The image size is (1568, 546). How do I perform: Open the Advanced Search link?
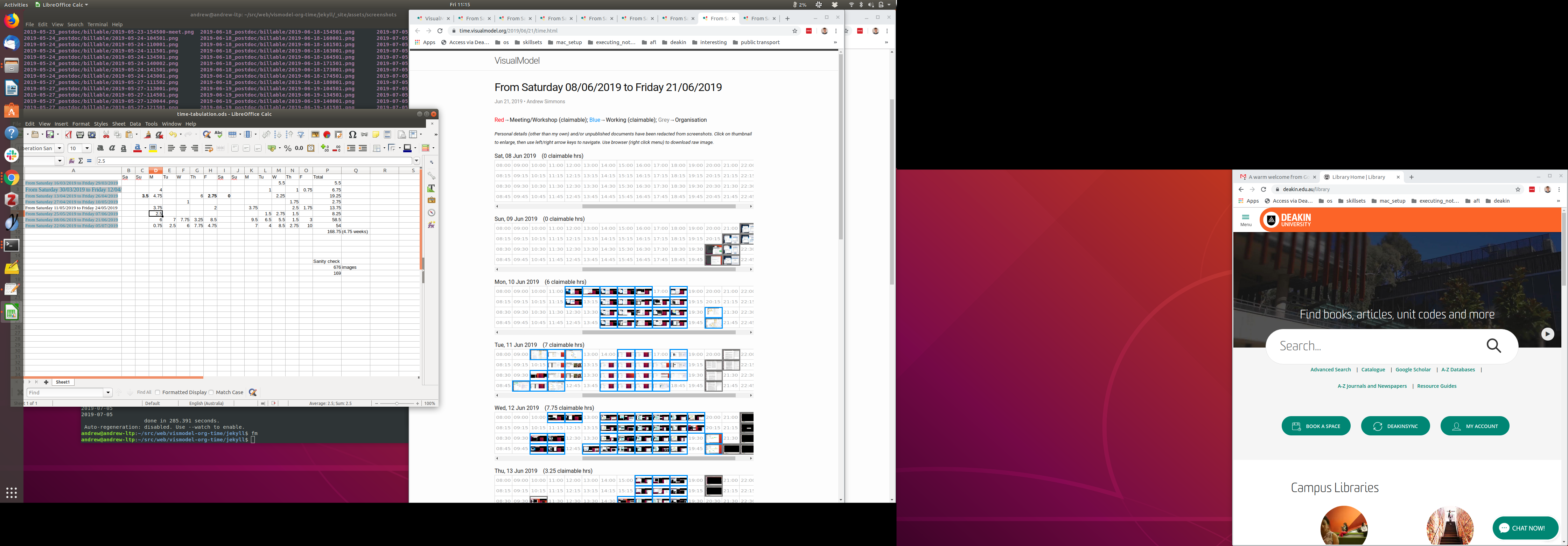coord(1330,370)
